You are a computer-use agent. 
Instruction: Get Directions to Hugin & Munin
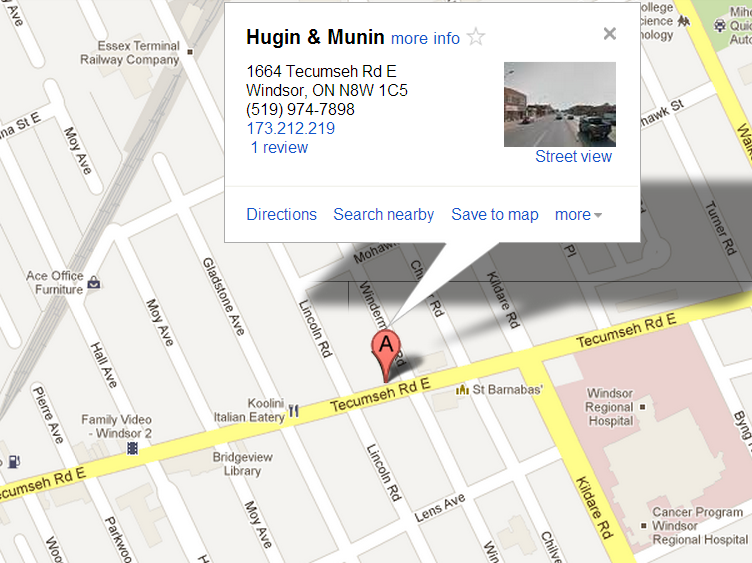282,214
